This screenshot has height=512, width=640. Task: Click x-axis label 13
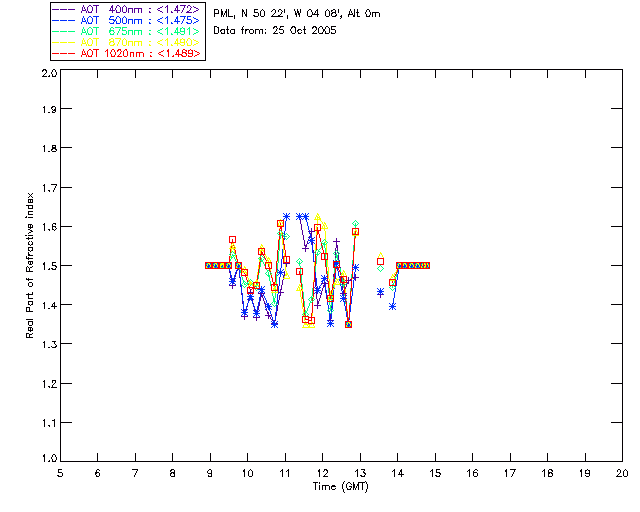coord(360,473)
